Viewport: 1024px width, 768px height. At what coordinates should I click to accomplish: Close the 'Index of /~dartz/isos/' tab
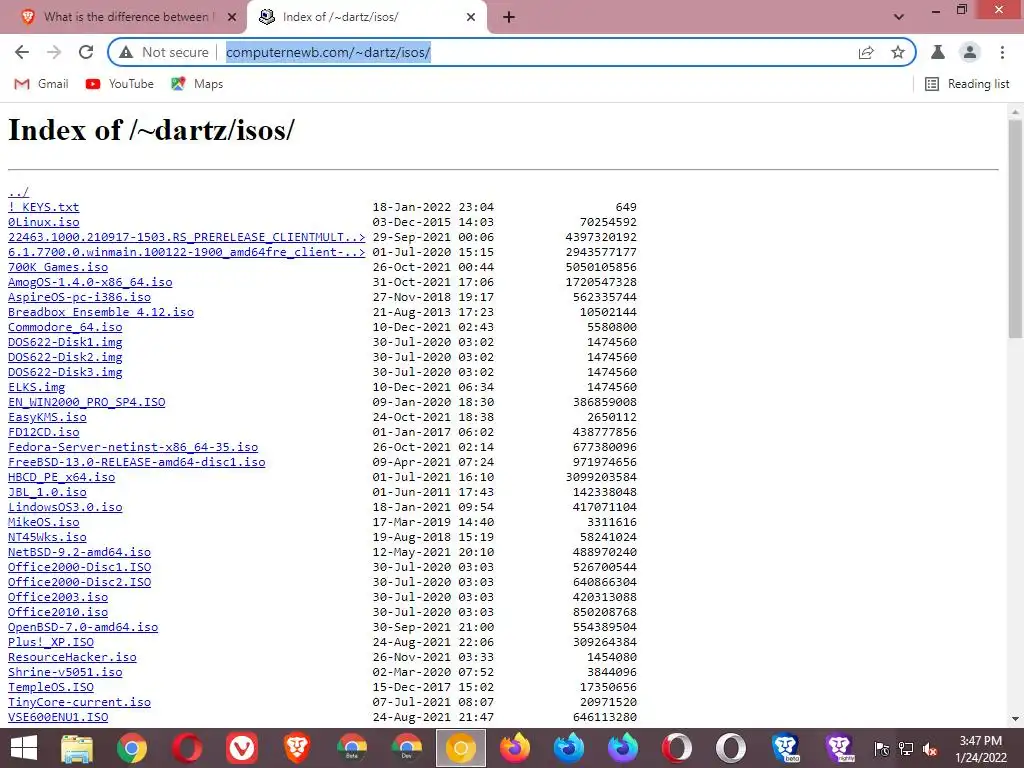(x=471, y=17)
